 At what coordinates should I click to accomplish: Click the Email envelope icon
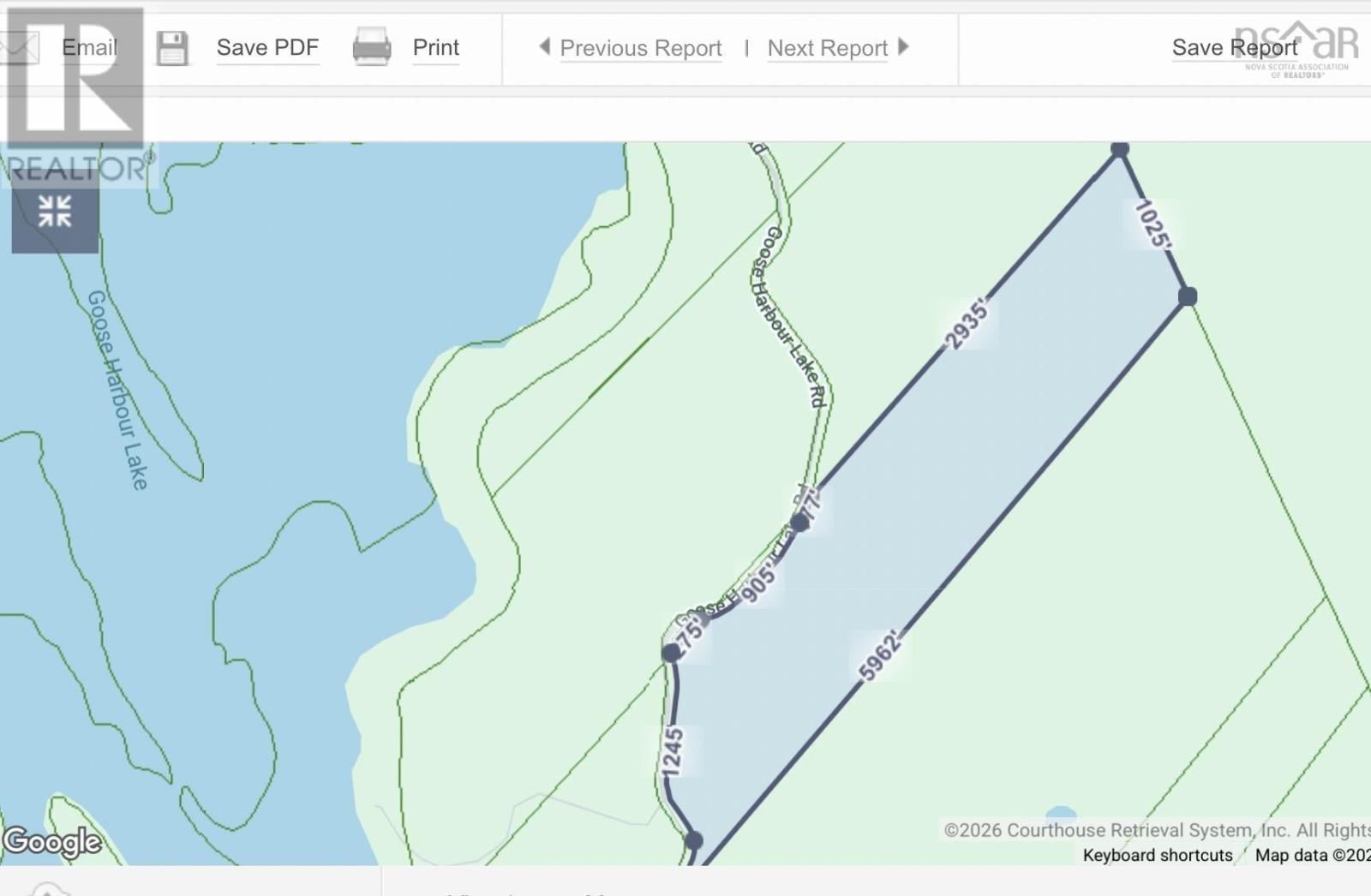tap(19, 47)
